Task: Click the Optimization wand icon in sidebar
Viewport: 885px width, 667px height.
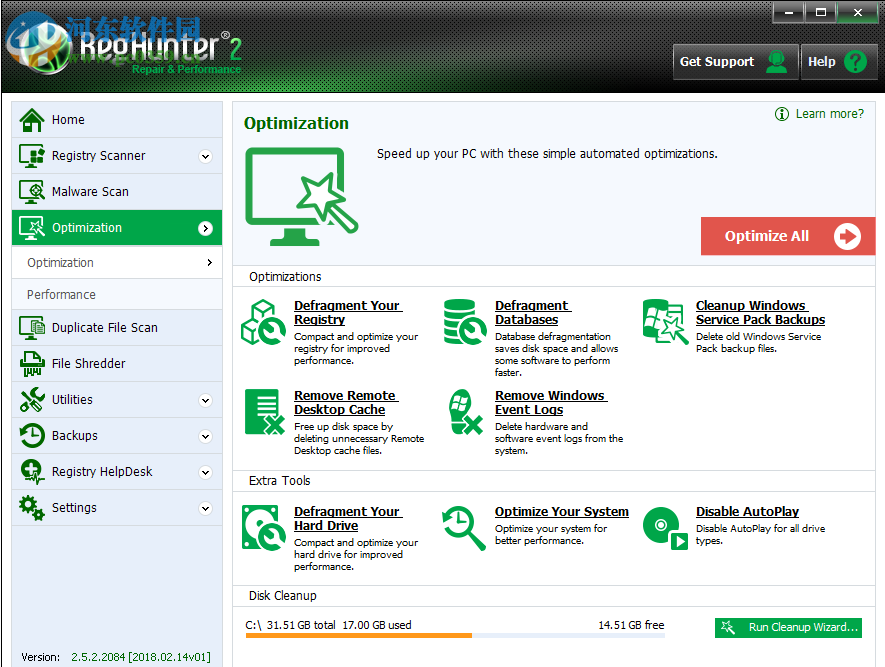Action: [x=32, y=228]
